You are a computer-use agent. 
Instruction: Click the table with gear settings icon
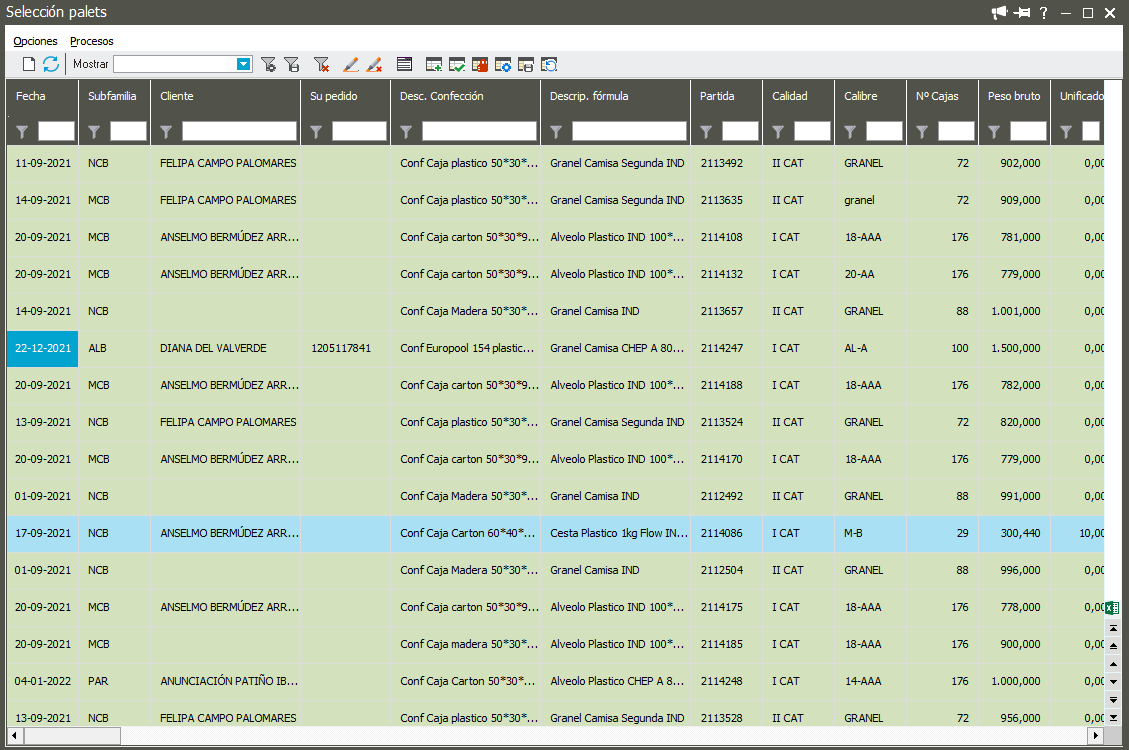[503, 64]
